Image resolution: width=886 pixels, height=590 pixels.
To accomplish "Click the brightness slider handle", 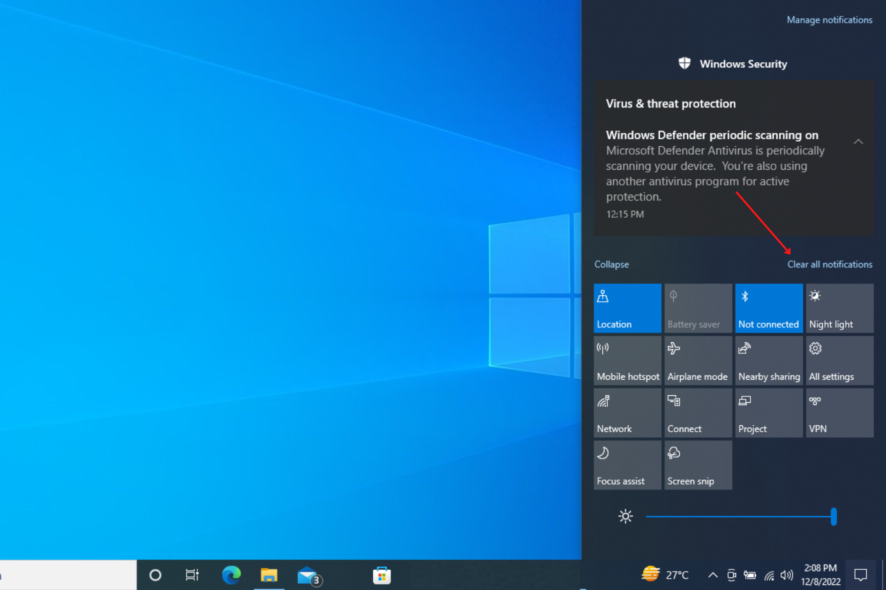I will pos(833,517).
